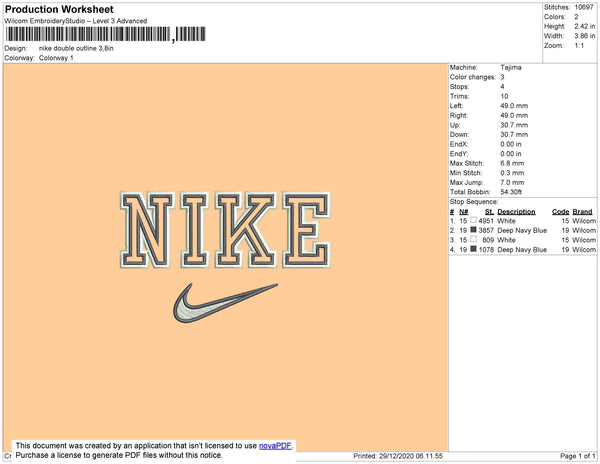
Task: Click the white color swatch in row 3
Action: pos(473,239)
